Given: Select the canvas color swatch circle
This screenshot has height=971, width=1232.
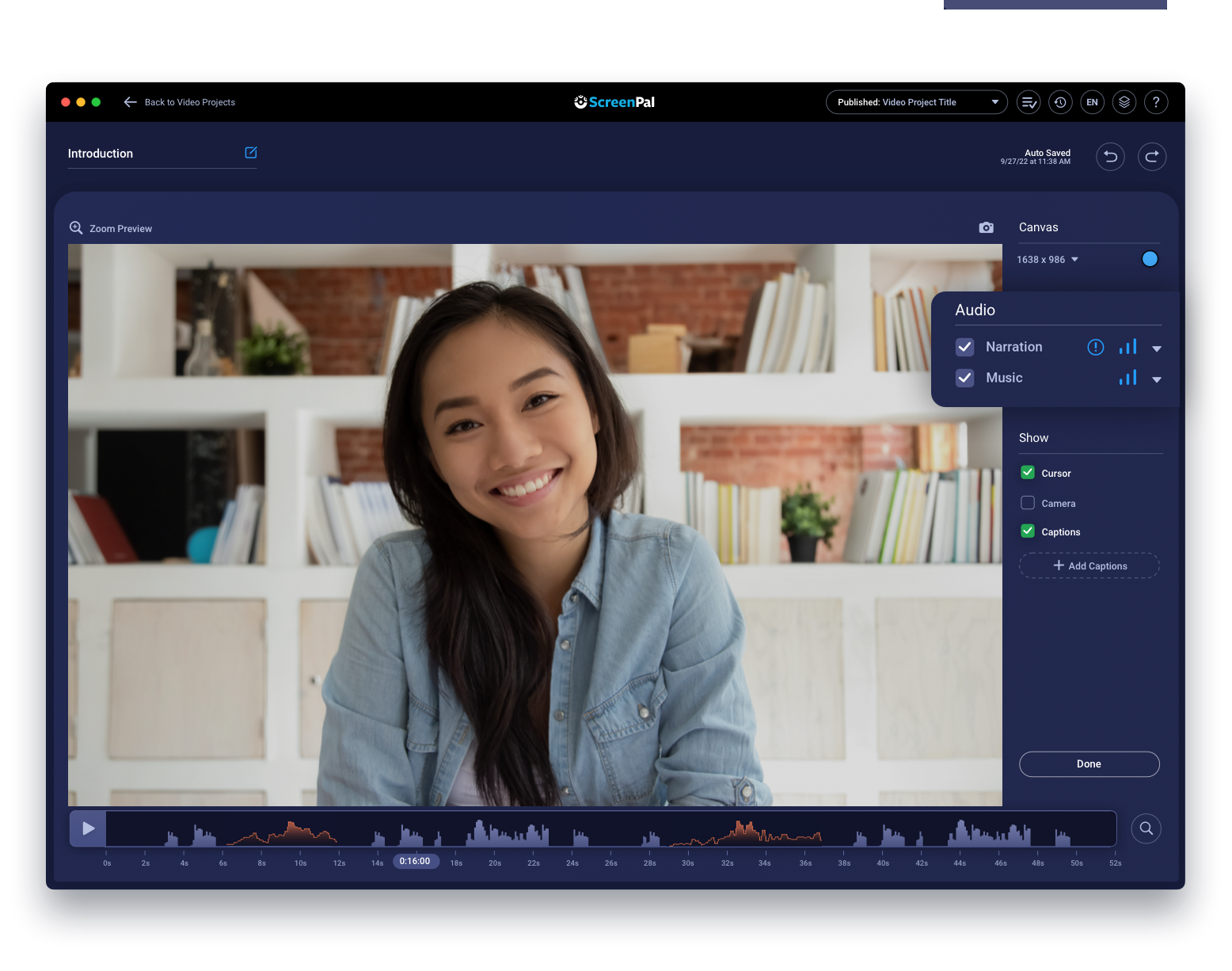Looking at the screenshot, I should tap(1150, 258).
